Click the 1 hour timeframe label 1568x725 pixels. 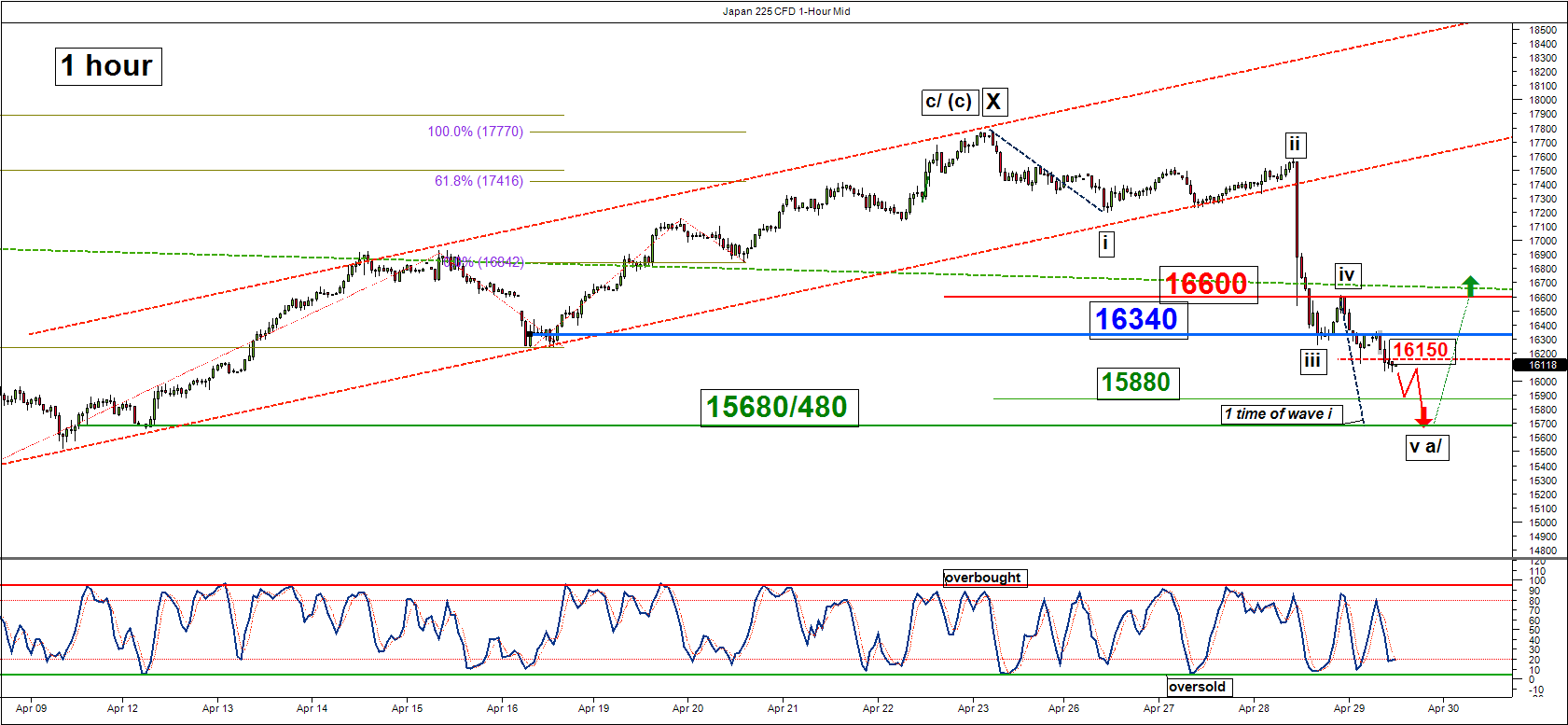pyautogui.click(x=107, y=66)
